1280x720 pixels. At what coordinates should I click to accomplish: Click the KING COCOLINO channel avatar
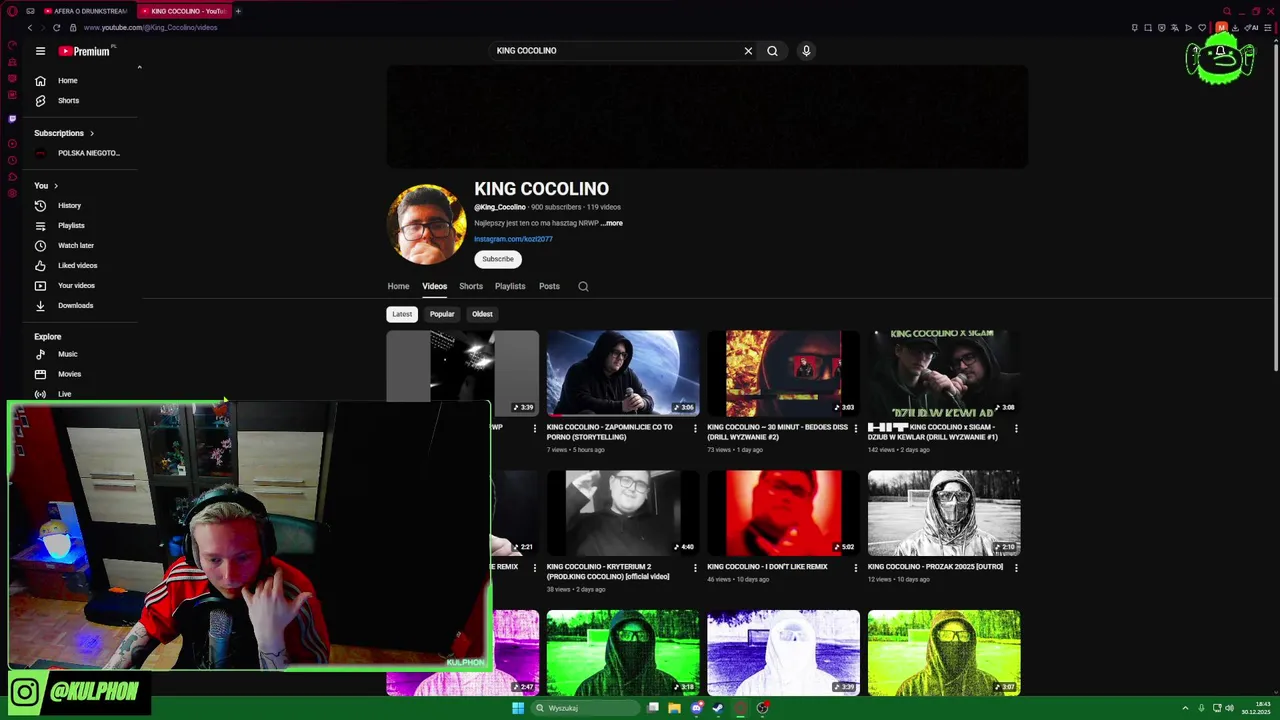(427, 224)
